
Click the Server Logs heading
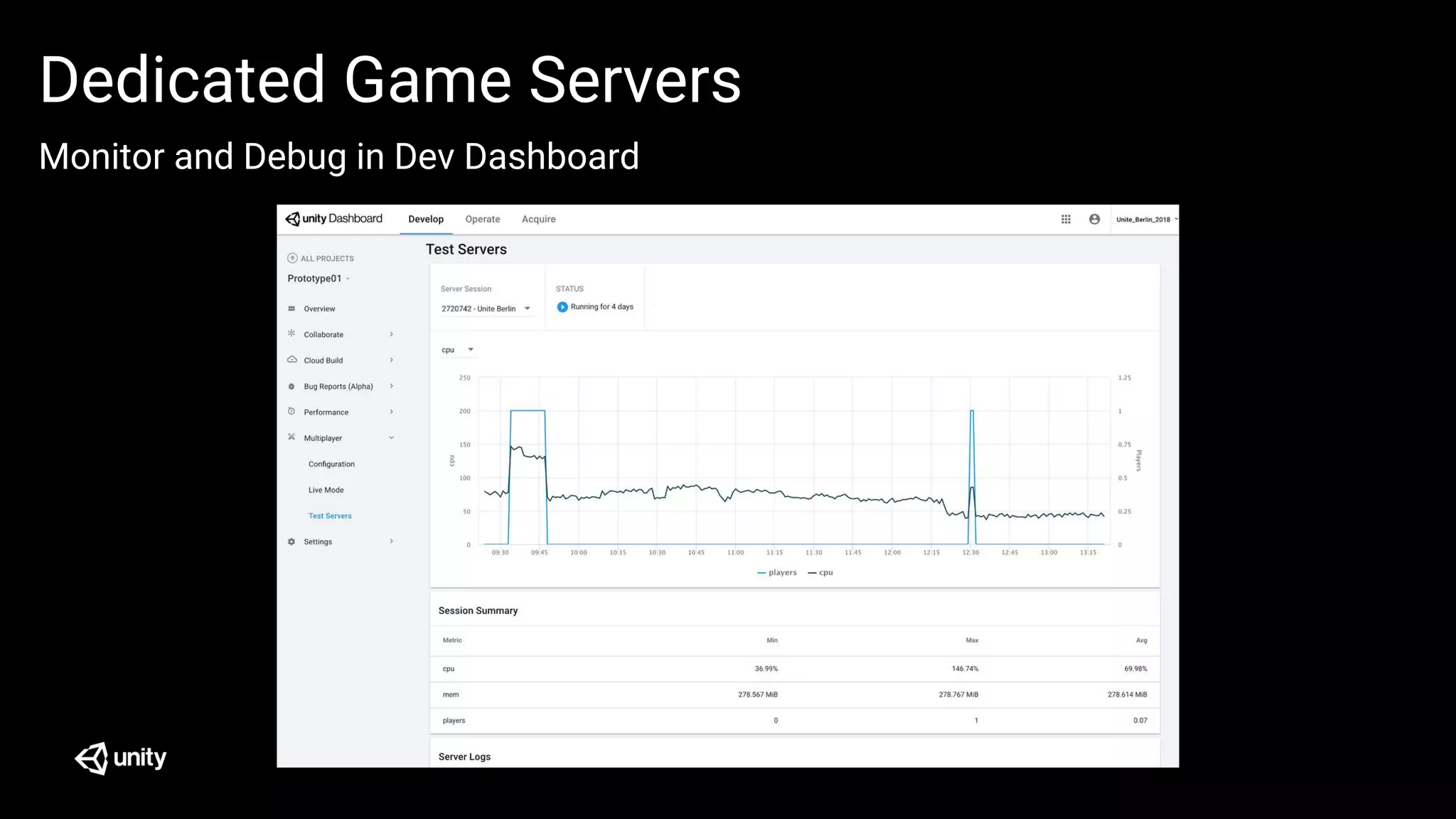coord(464,756)
